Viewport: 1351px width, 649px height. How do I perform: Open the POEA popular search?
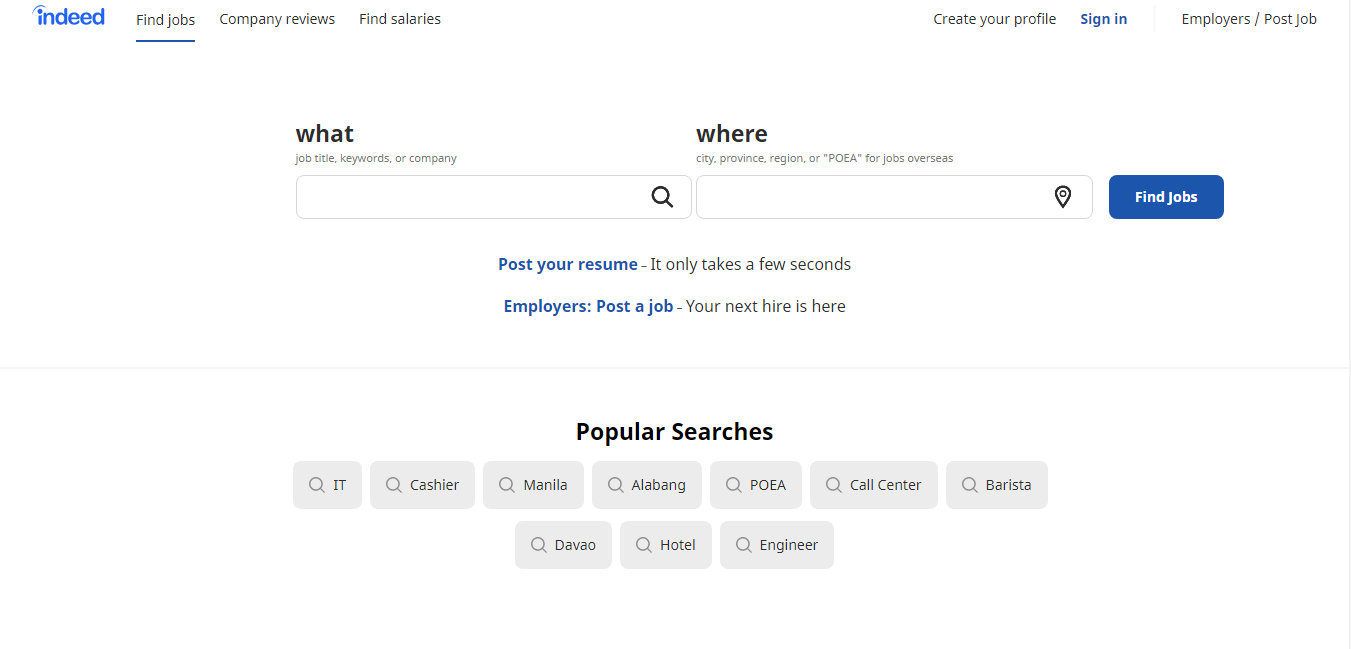tap(756, 485)
